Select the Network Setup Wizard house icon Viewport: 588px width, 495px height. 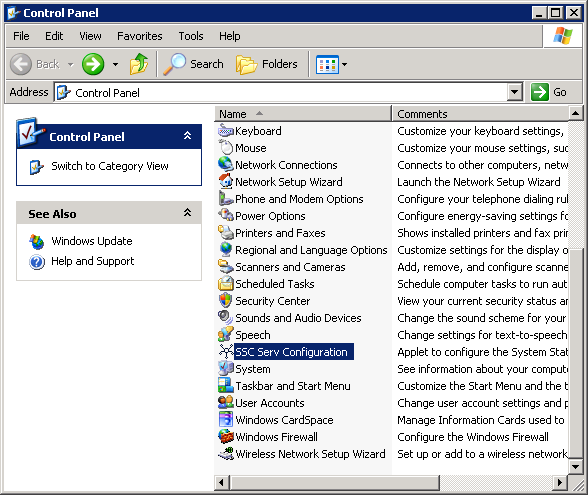coord(226,182)
